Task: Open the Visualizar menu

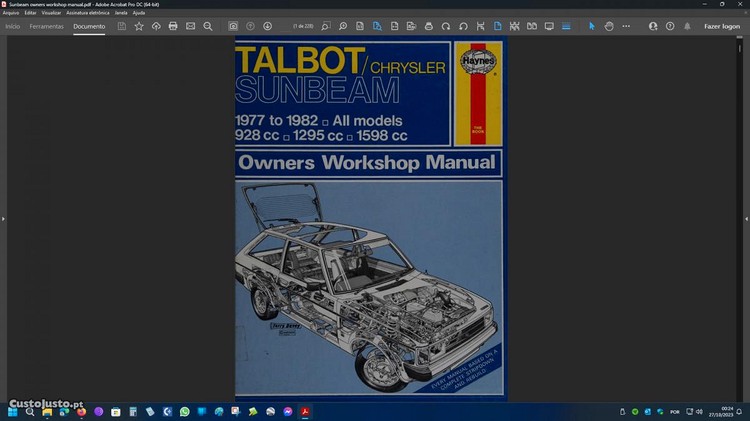Action: pyautogui.click(x=51, y=13)
